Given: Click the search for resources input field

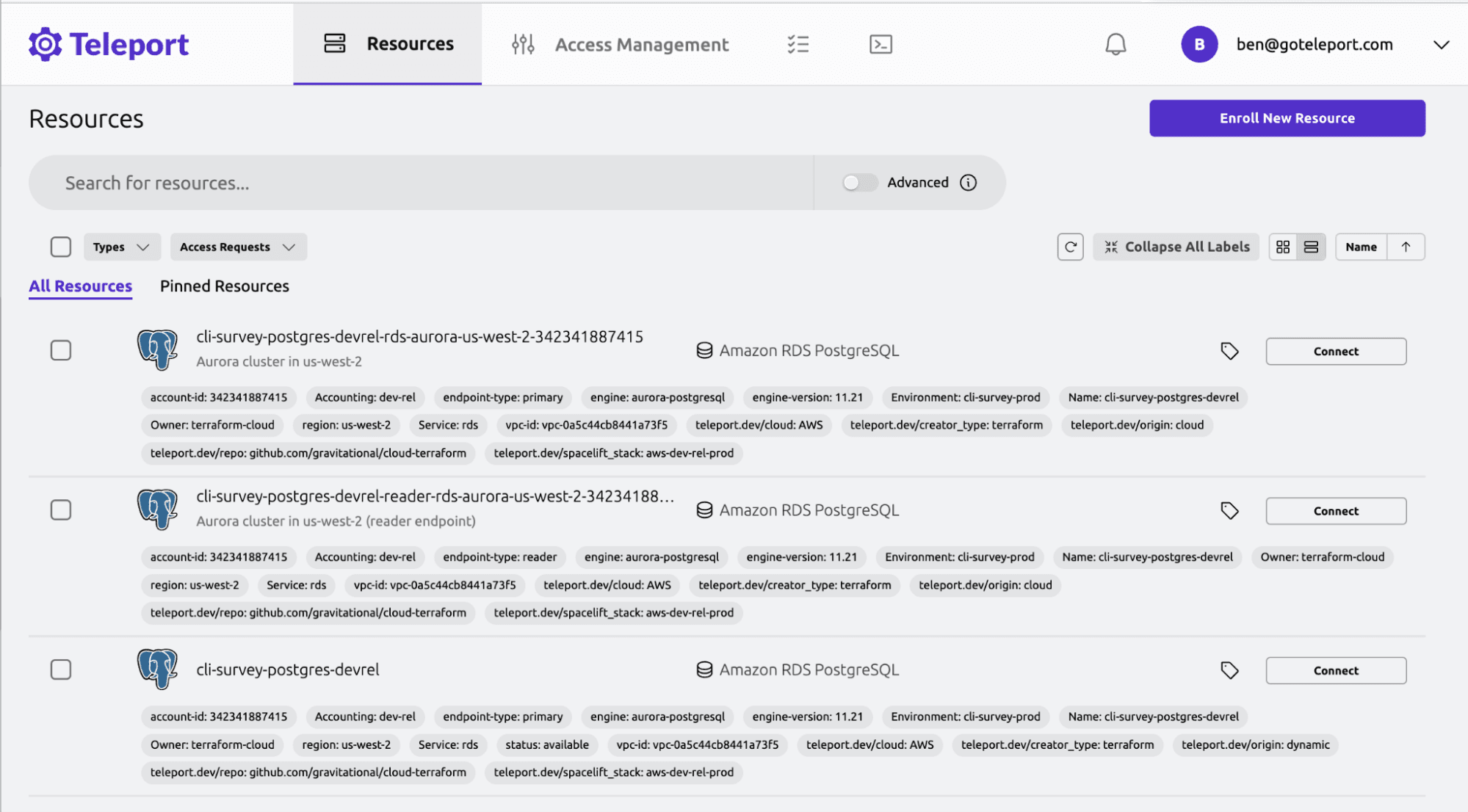Looking at the screenshot, I should (421, 182).
